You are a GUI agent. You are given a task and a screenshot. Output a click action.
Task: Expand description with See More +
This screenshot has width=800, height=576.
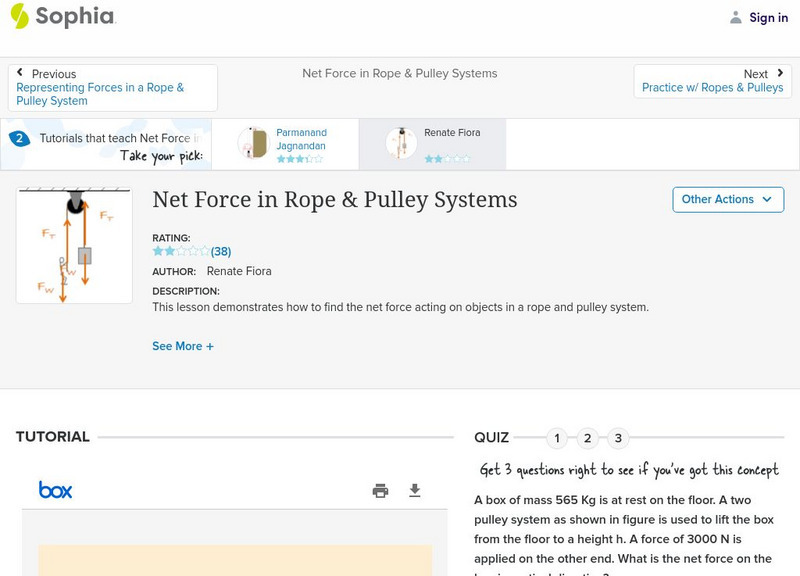183,346
